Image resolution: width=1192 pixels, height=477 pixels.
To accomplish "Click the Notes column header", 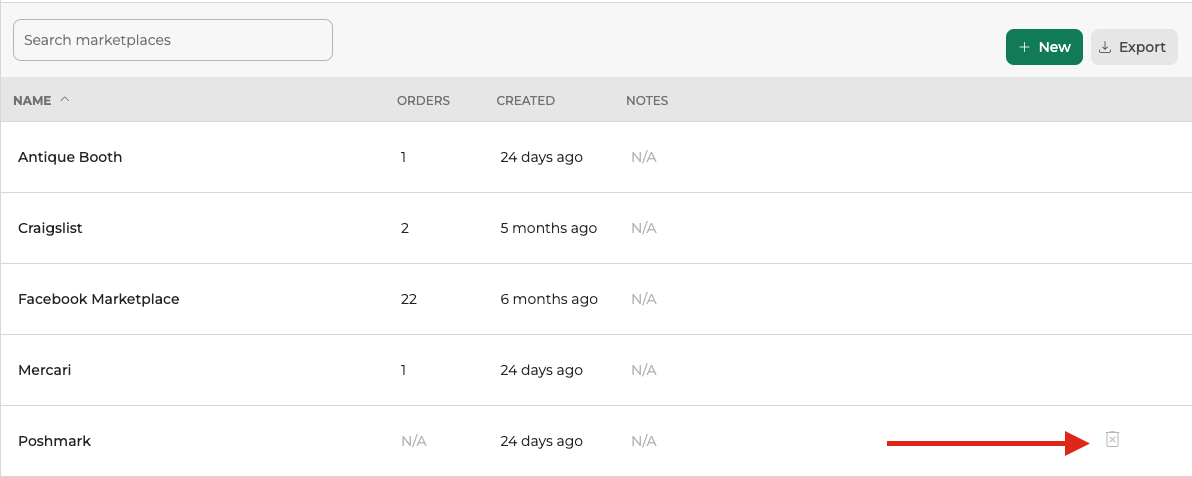I will 646,100.
